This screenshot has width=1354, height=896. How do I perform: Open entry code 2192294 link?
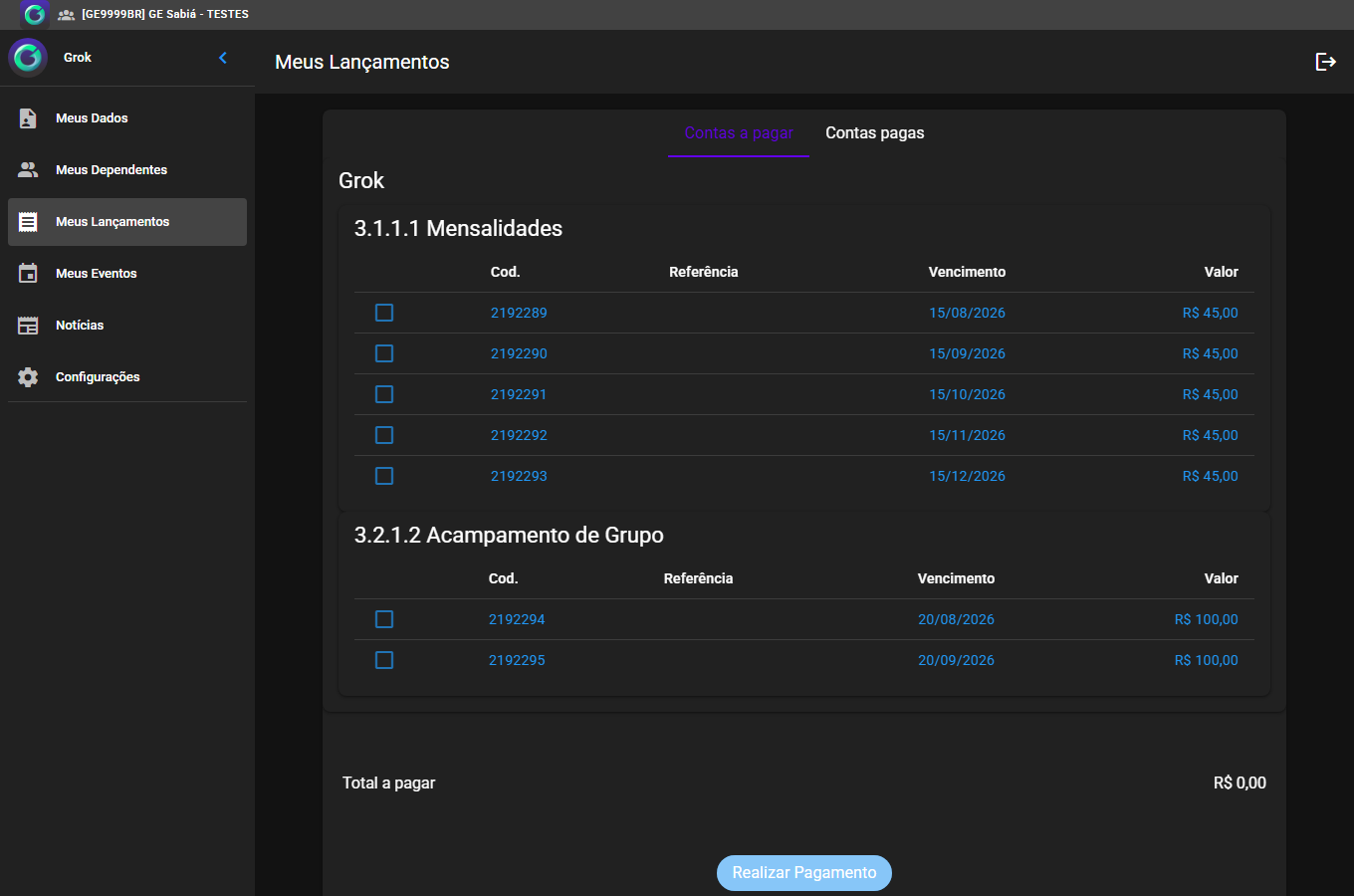click(x=517, y=619)
